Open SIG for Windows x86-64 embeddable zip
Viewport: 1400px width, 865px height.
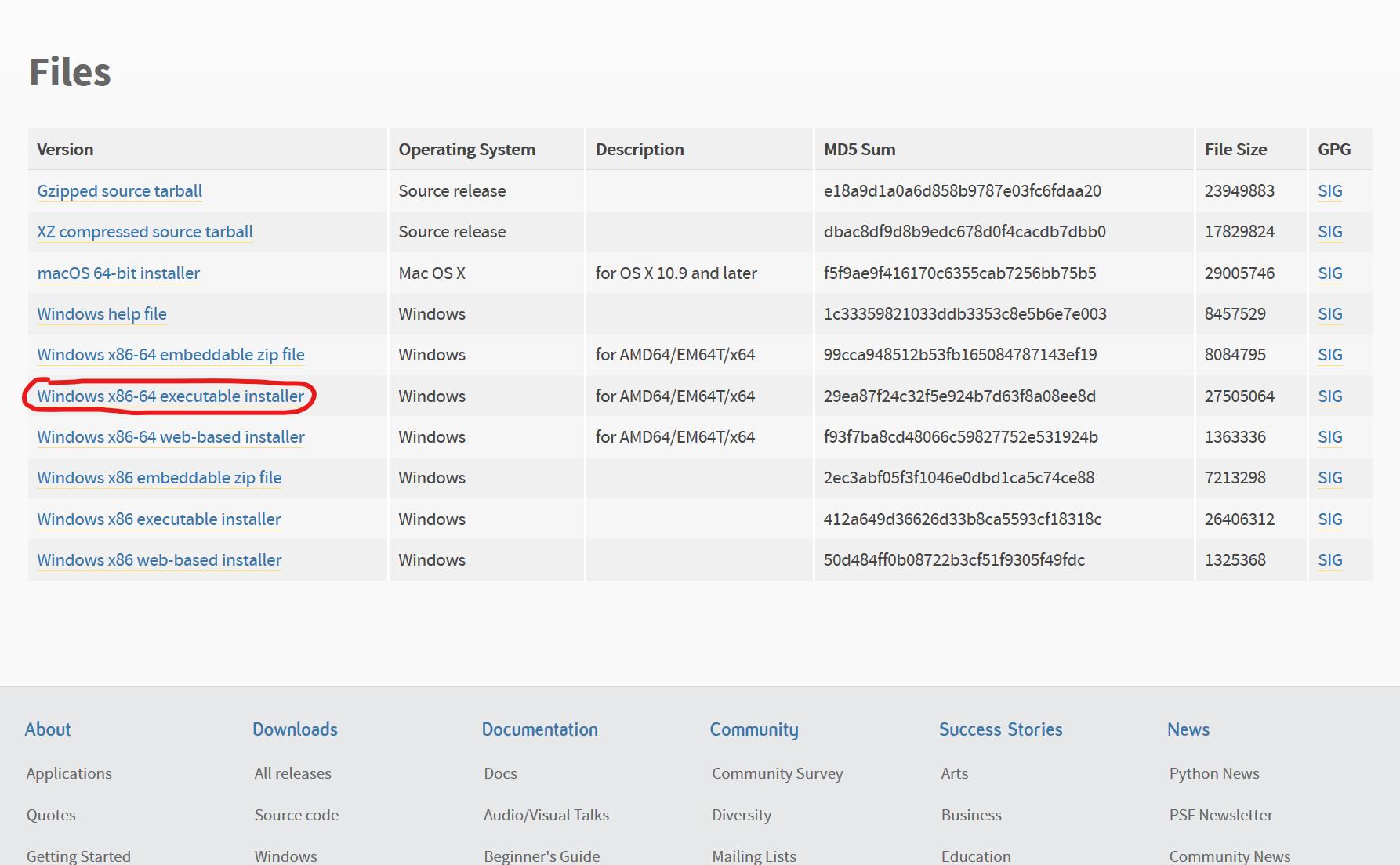(1330, 355)
